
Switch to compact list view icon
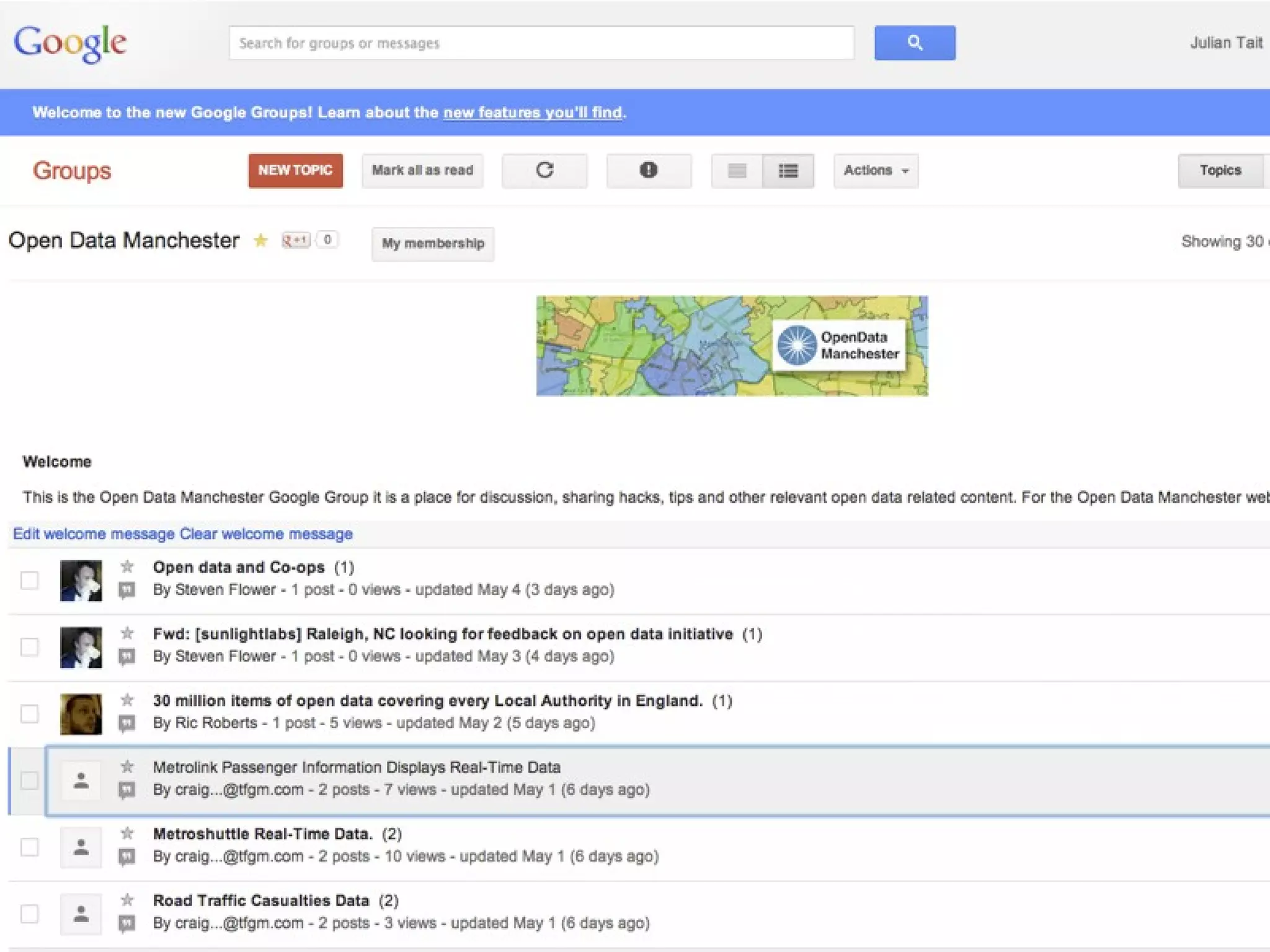tap(737, 170)
